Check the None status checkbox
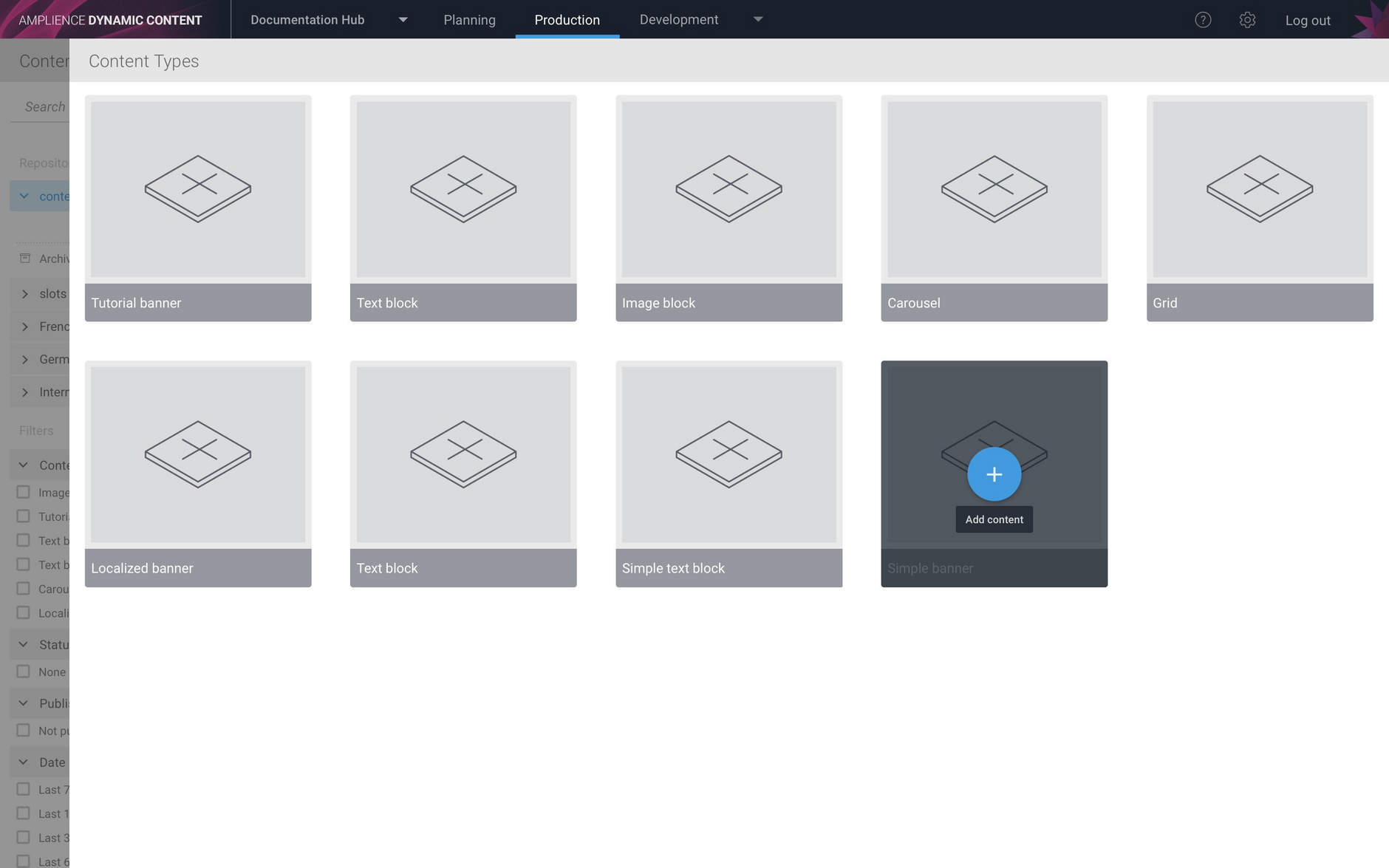The height and width of the screenshot is (868, 1389). click(x=23, y=671)
